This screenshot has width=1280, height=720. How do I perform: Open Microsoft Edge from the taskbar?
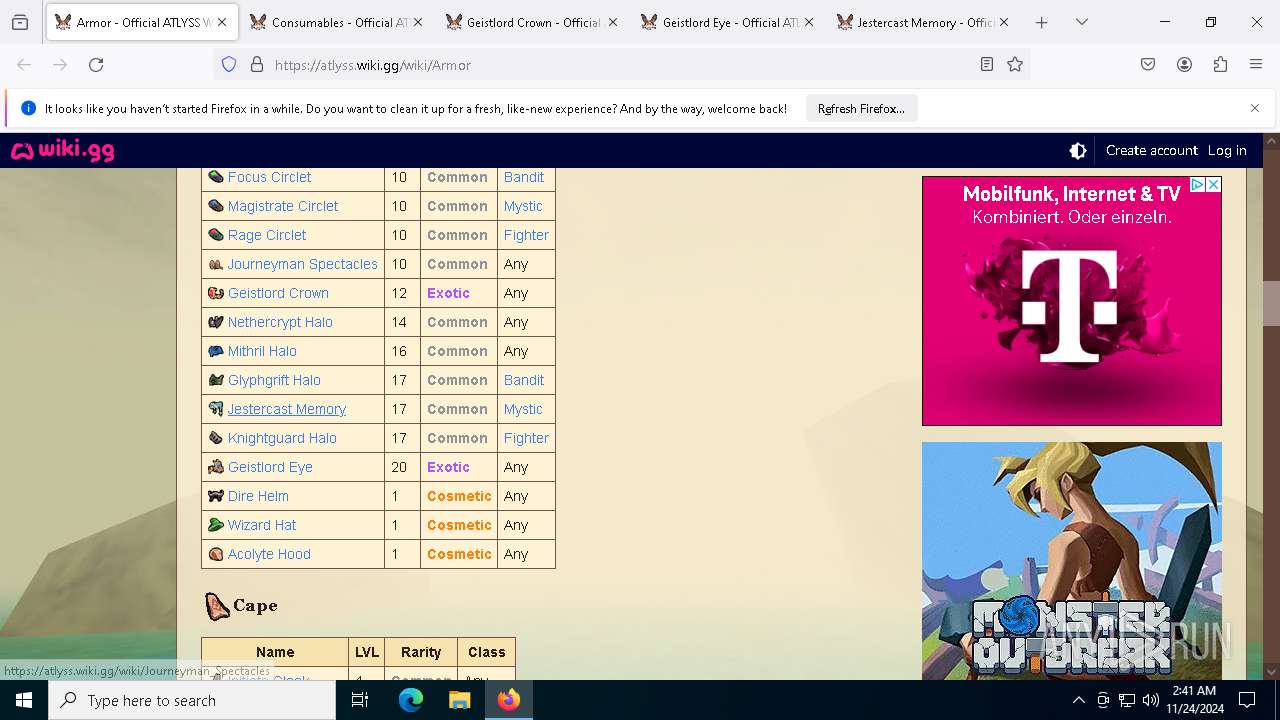click(x=411, y=700)
